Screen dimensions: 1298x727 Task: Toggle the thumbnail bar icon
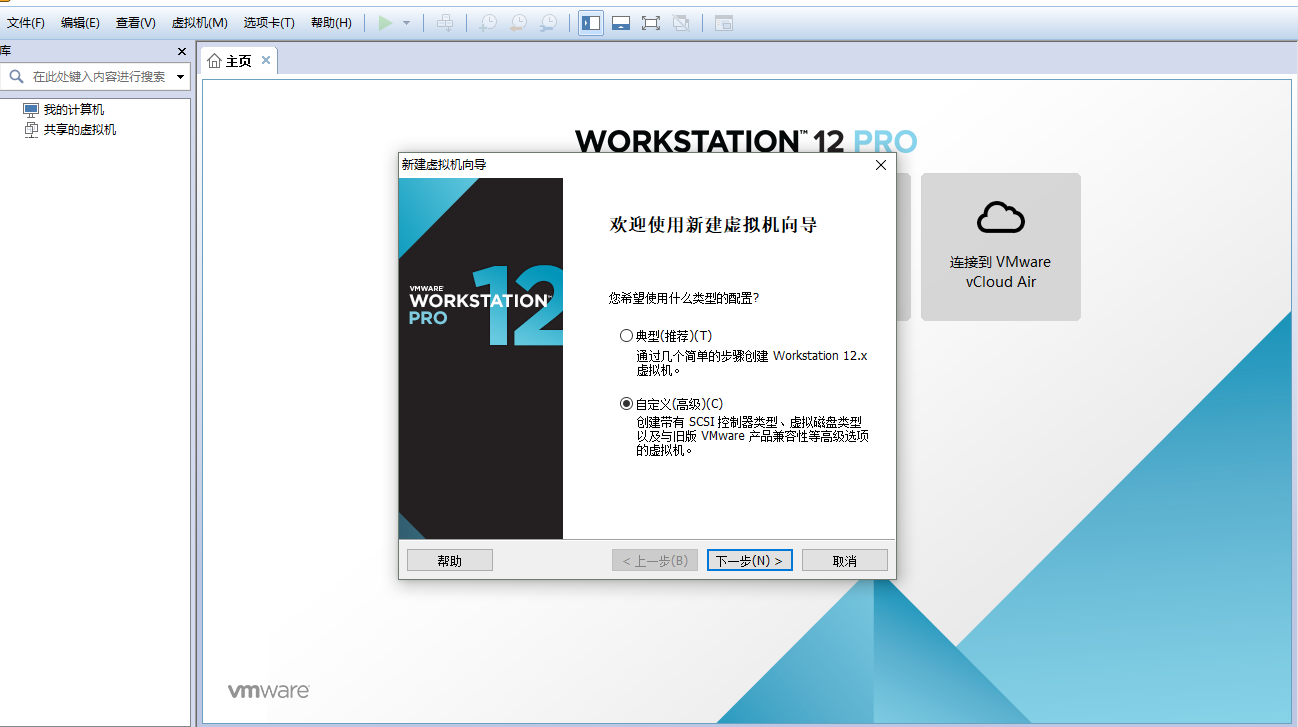click(621, 22)
